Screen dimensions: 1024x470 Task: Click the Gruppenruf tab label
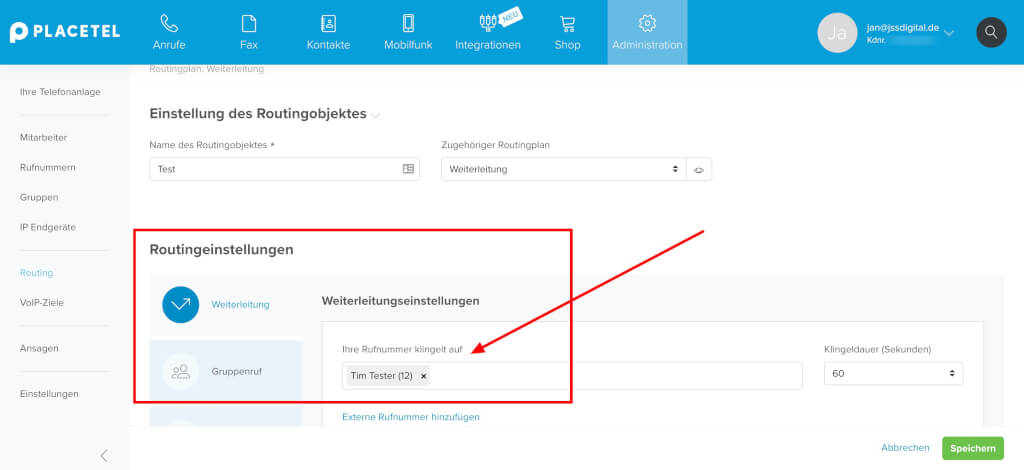[236, 371]
